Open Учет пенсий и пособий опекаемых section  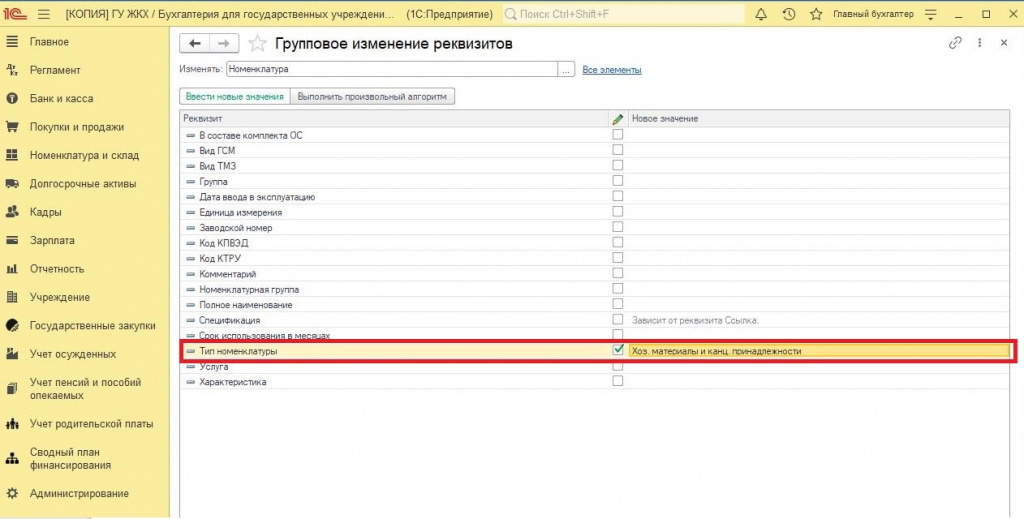pyautogui.click(x=85, y=389)
